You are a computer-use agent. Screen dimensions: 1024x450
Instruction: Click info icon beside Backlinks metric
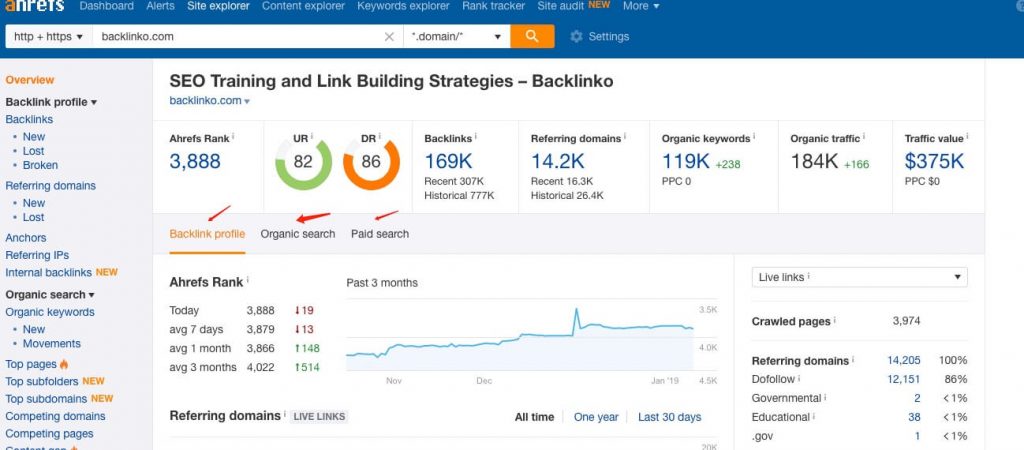475,137
